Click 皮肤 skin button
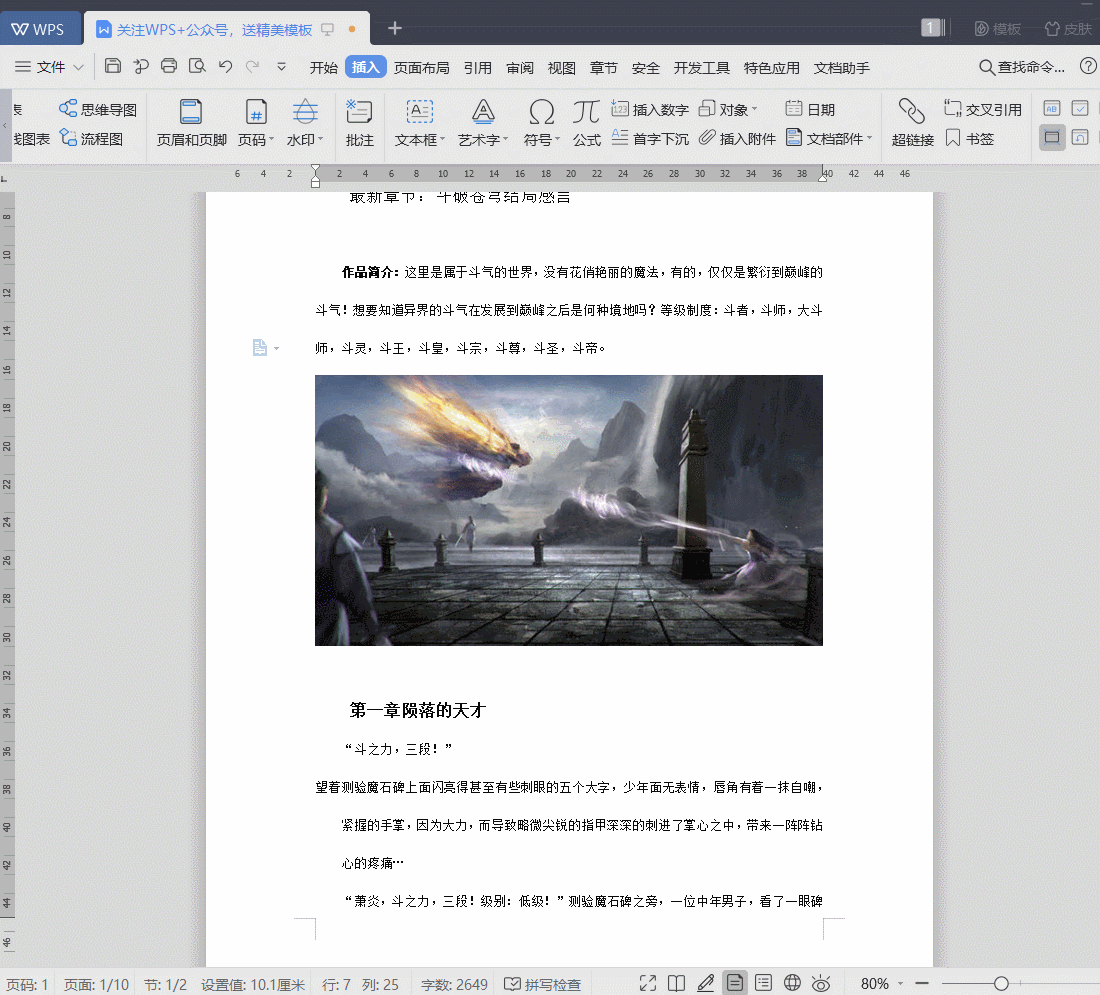Image resolution: width=1100 pixels, height=995 pixels. 1068,29
